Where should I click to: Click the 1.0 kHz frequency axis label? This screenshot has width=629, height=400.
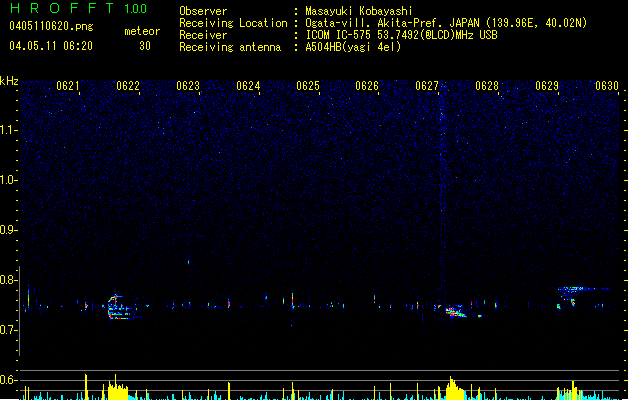pyautogui.click(x=8, y=180)
